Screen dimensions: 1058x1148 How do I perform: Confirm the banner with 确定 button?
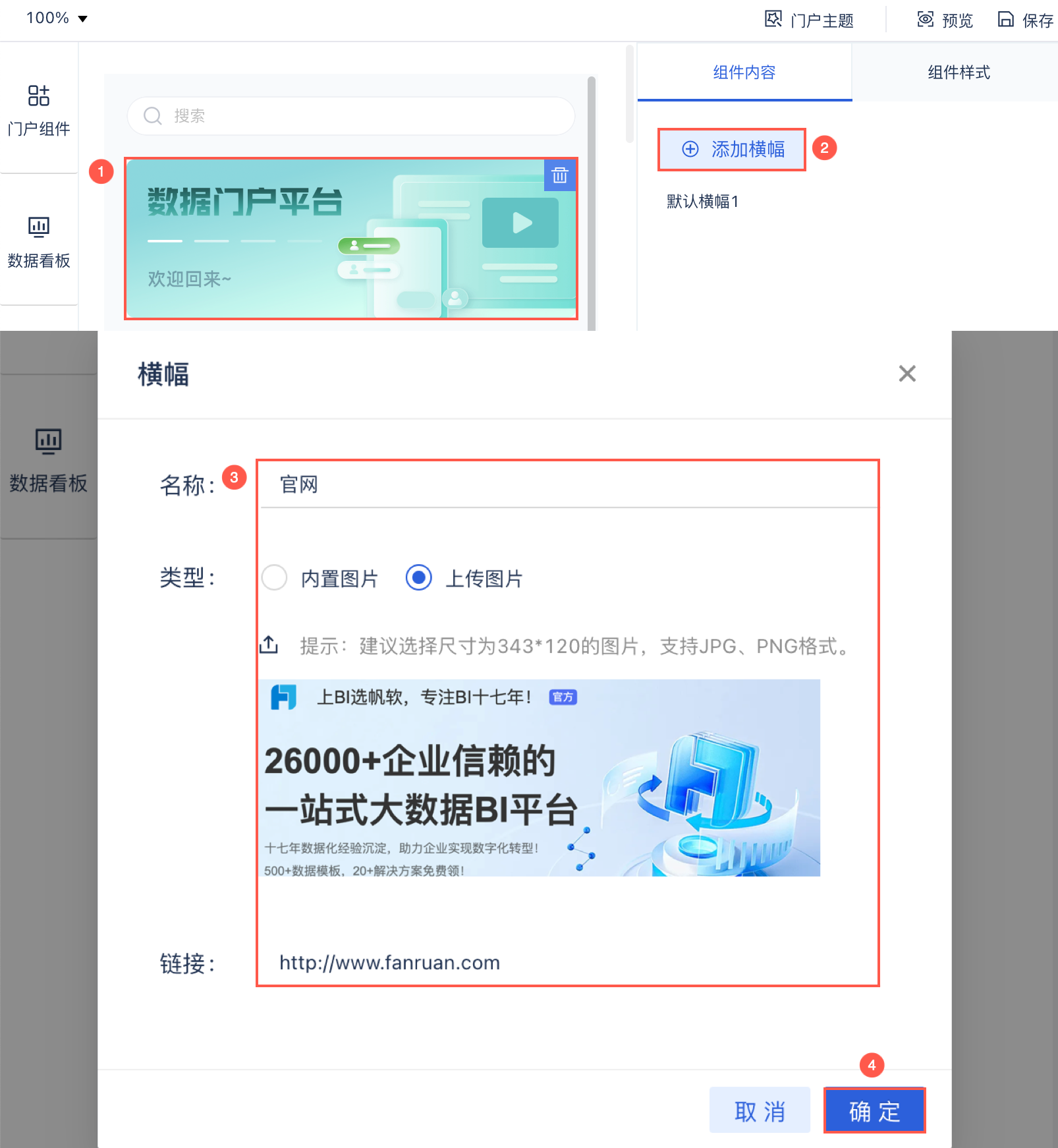pos(874,1110)
